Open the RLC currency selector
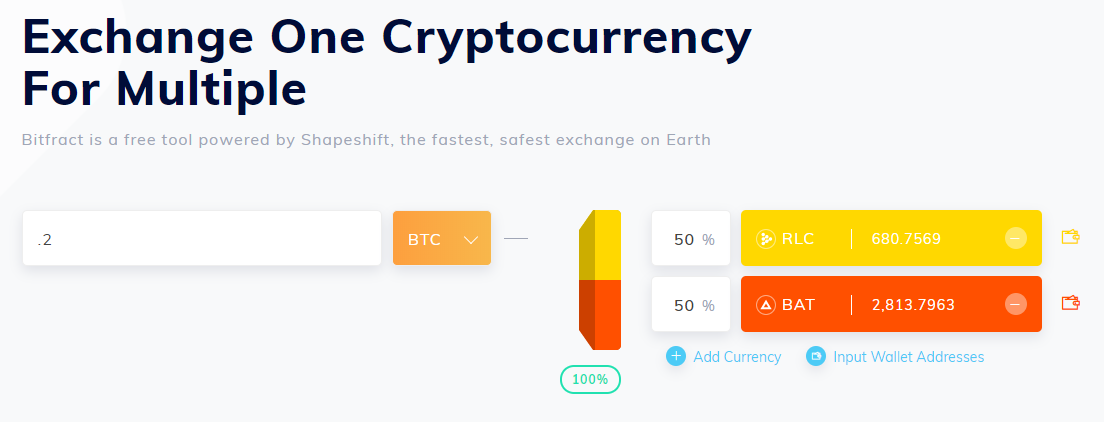Screen dimensions: 1104x422 798,239
